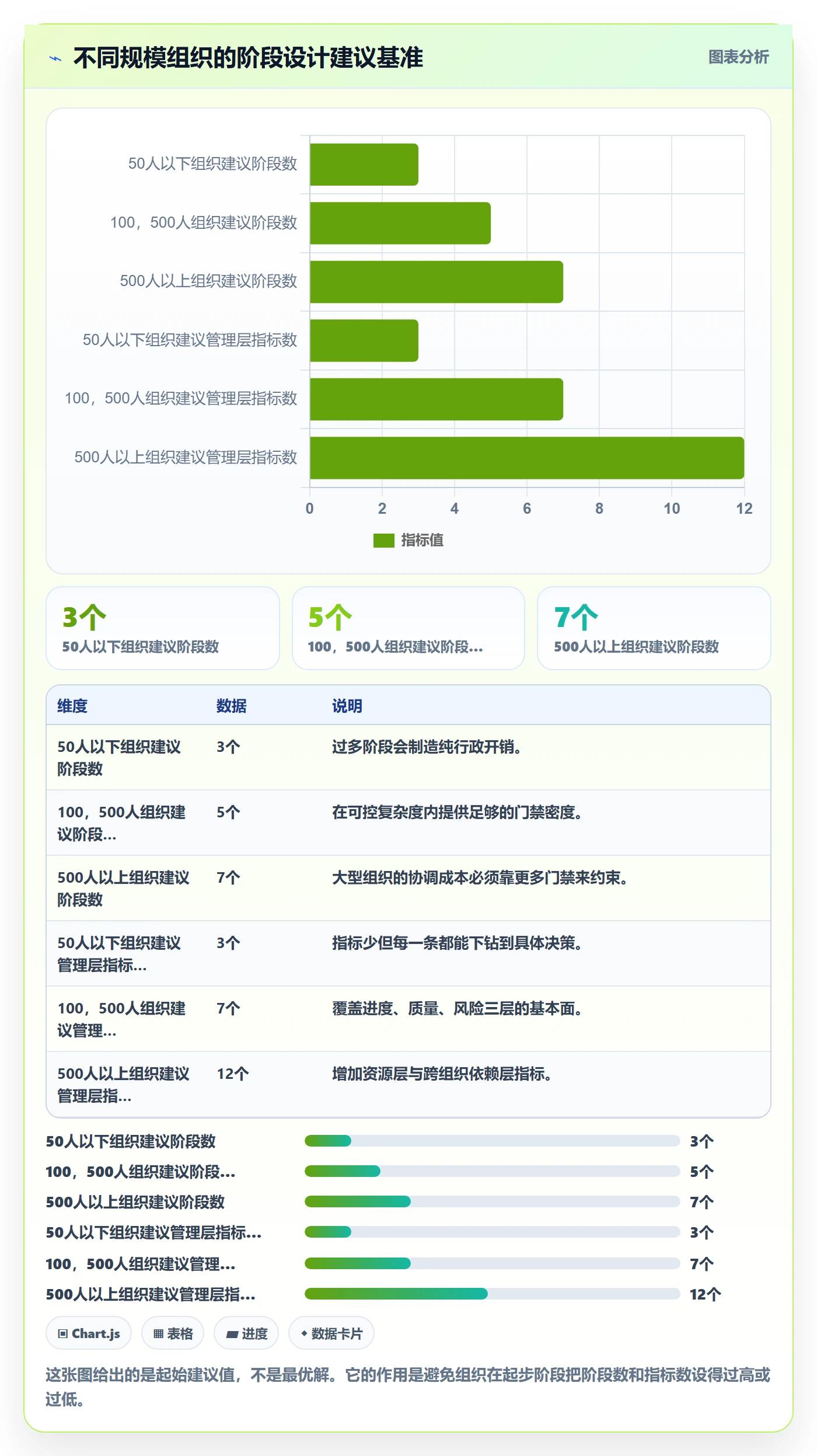Select table row 增加资源层与跨组织依赖层指标。
Viewport: 817px width, 1456px height.
tap(408, 1085)
